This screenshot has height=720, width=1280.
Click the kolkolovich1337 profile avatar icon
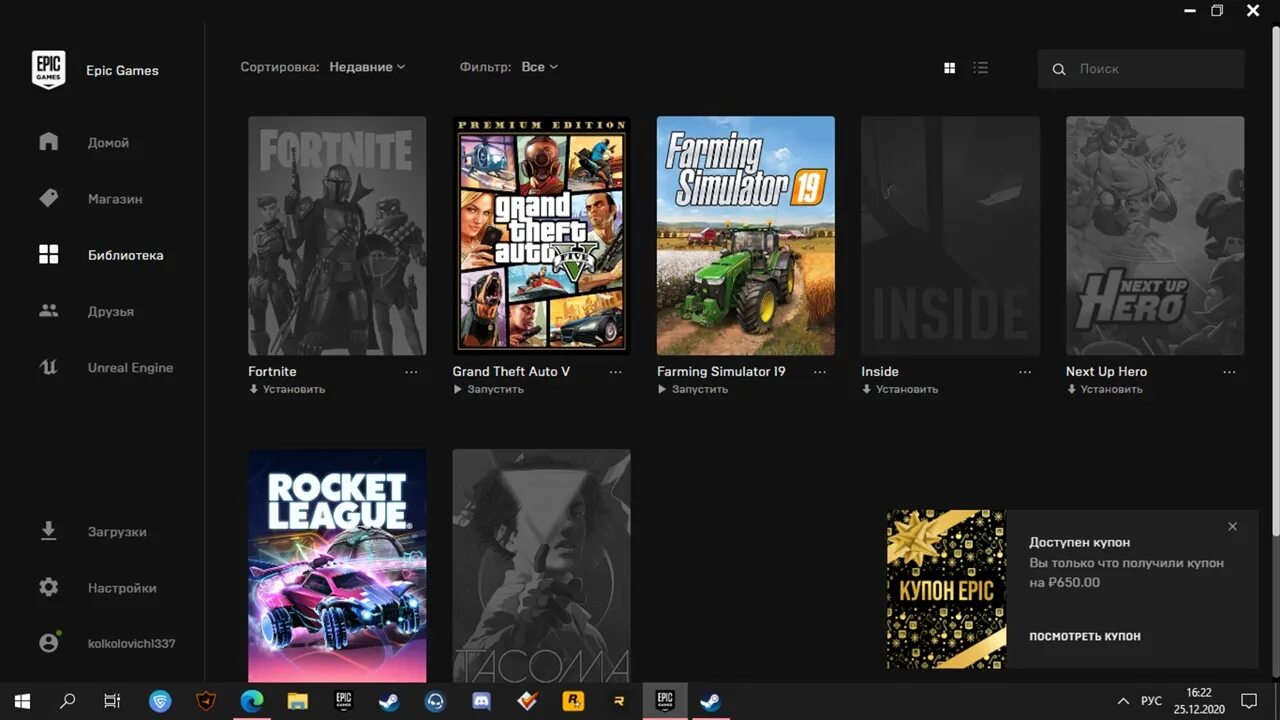(48, 643)
